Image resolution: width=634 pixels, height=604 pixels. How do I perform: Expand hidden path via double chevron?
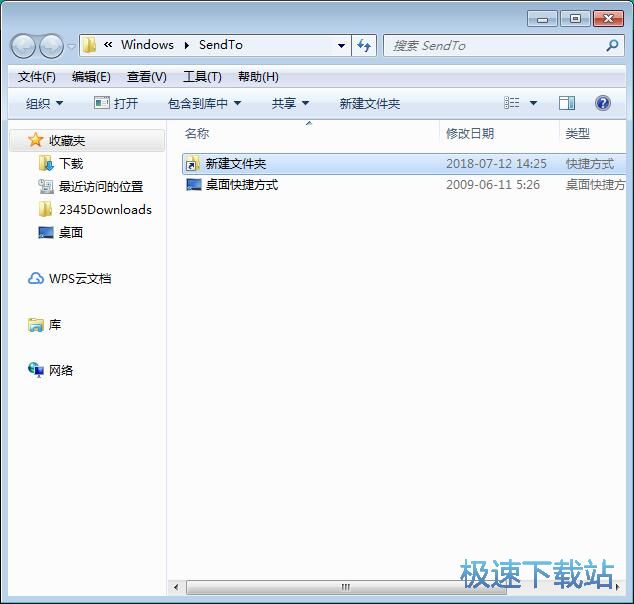108,44
